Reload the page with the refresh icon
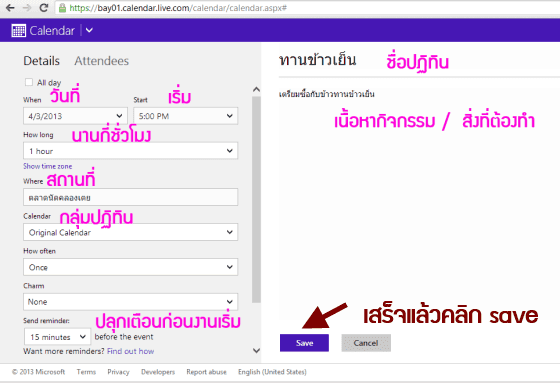This screenshot has width=560, height=383. pyautogui.click(x=44, y=8)
